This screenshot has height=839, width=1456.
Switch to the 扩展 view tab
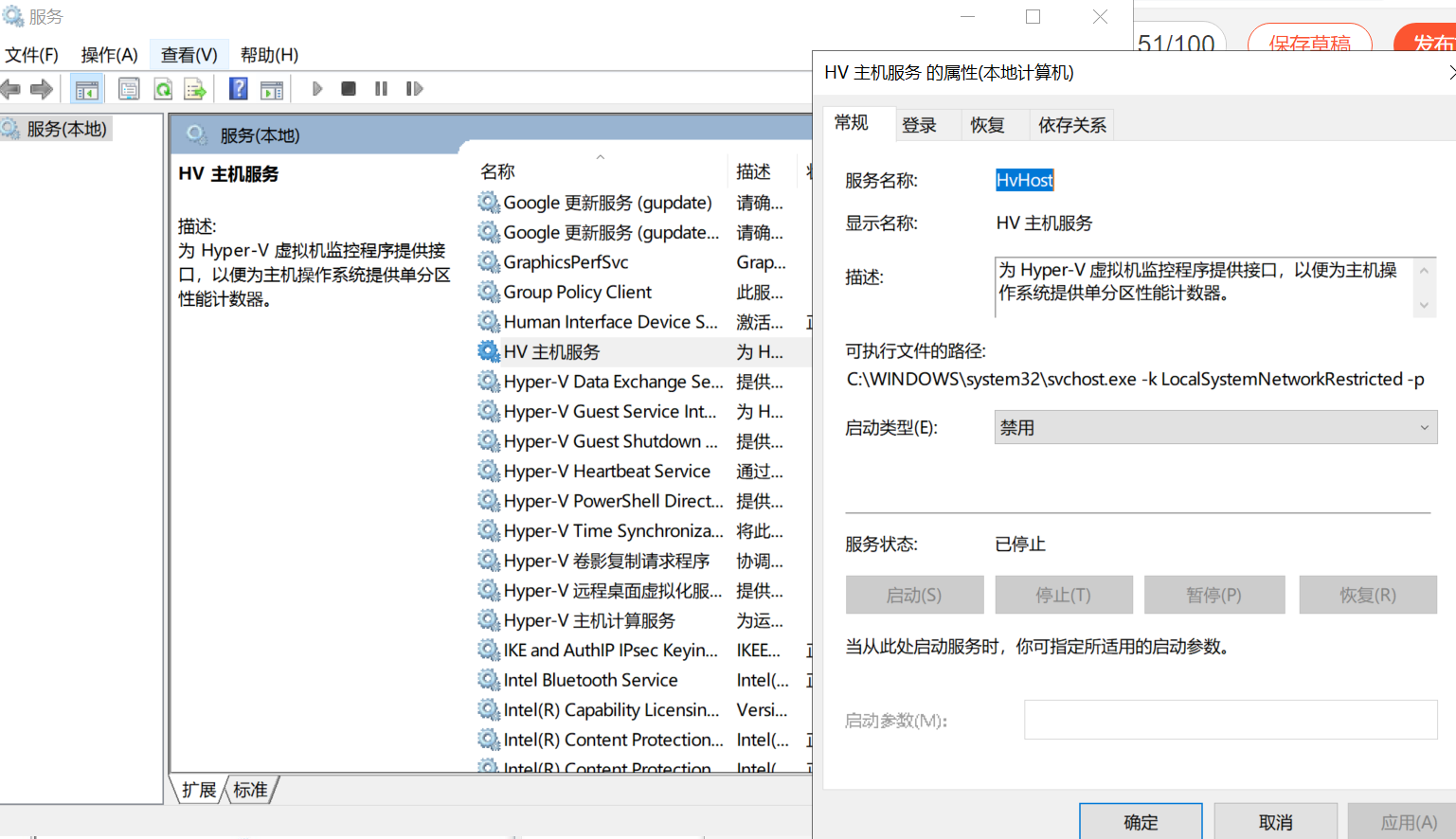[199, 790]
